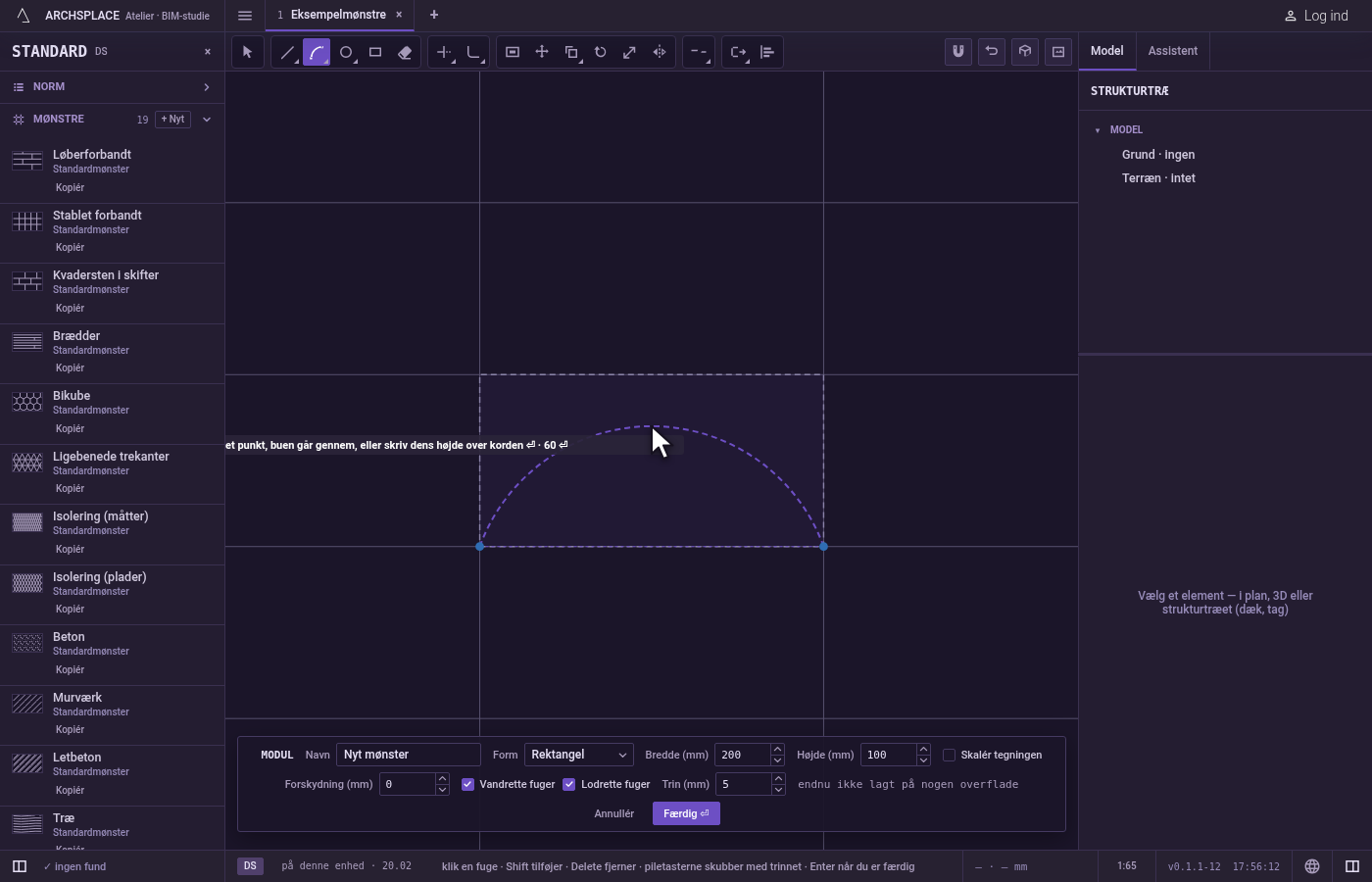The height and width of the screenshot is (882, 1372).
Task: Select the arrow pointer tool
Action: [x=248, y=52]
